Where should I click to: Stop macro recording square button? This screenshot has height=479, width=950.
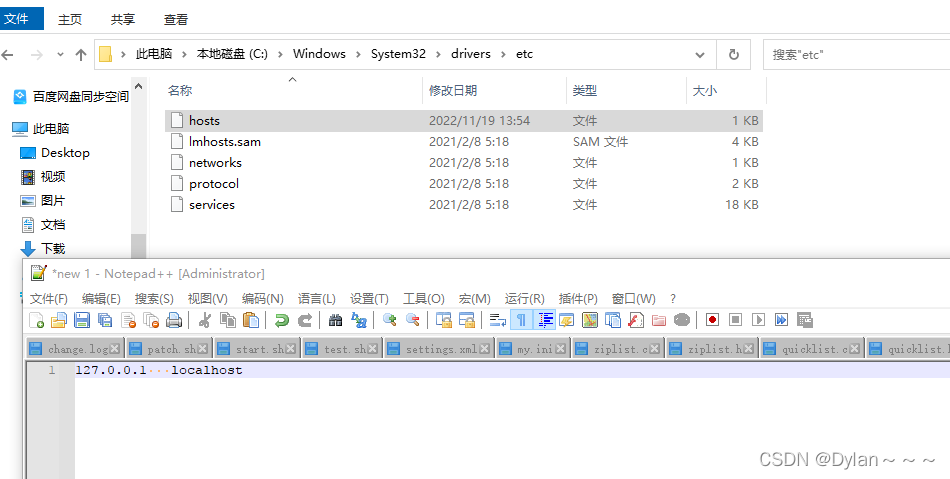(x=736, y=320)
